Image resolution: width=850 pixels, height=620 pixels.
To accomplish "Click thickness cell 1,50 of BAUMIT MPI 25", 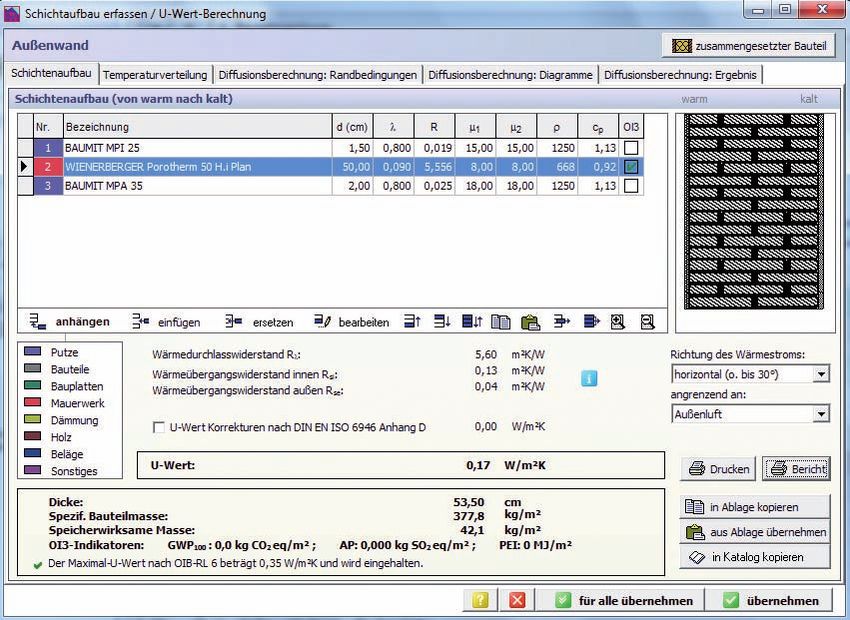I will (352, 148).
